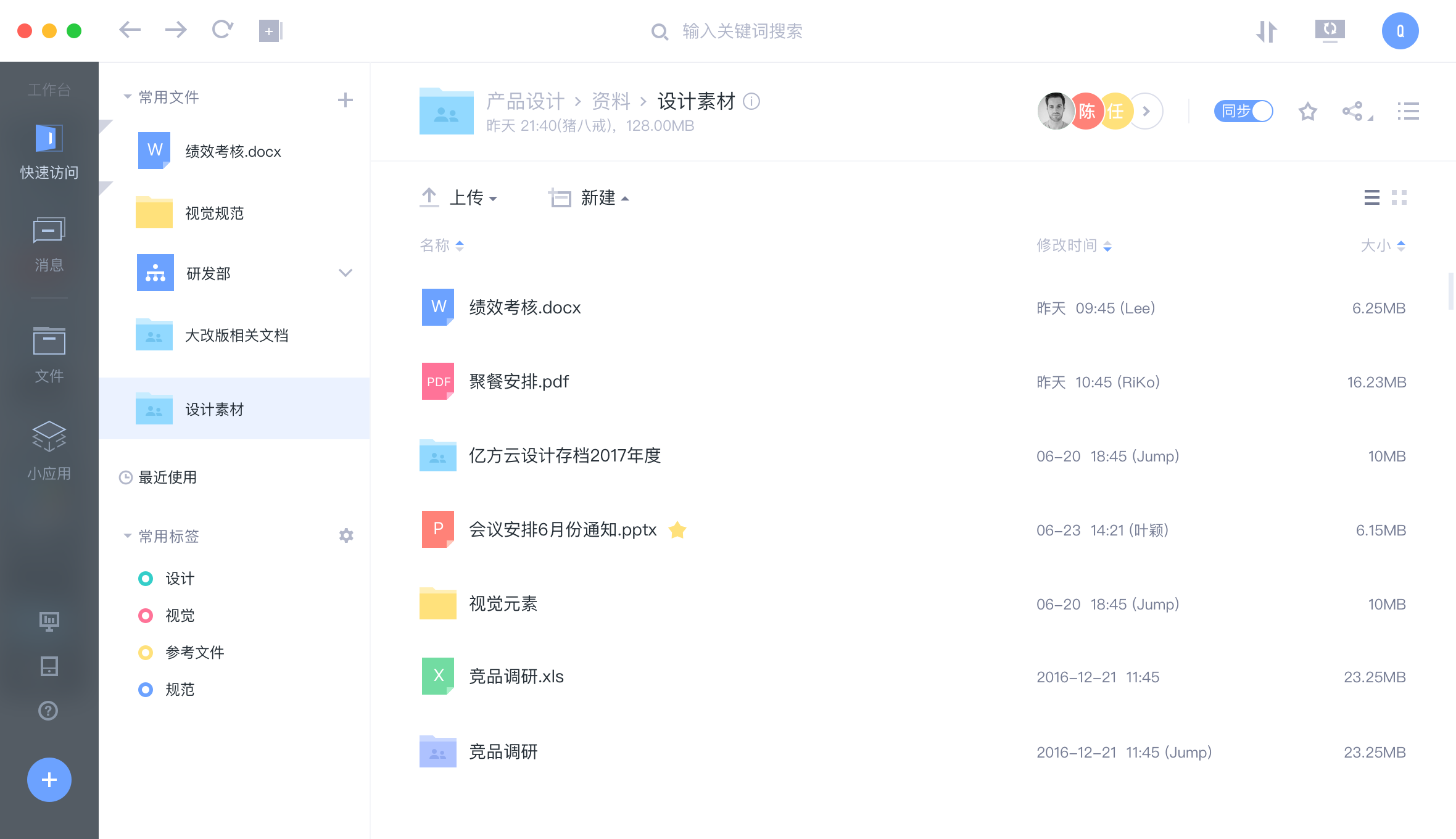
Task: Favorite the 设计素材 folder using the star icon
Action: click(1307, 112)
